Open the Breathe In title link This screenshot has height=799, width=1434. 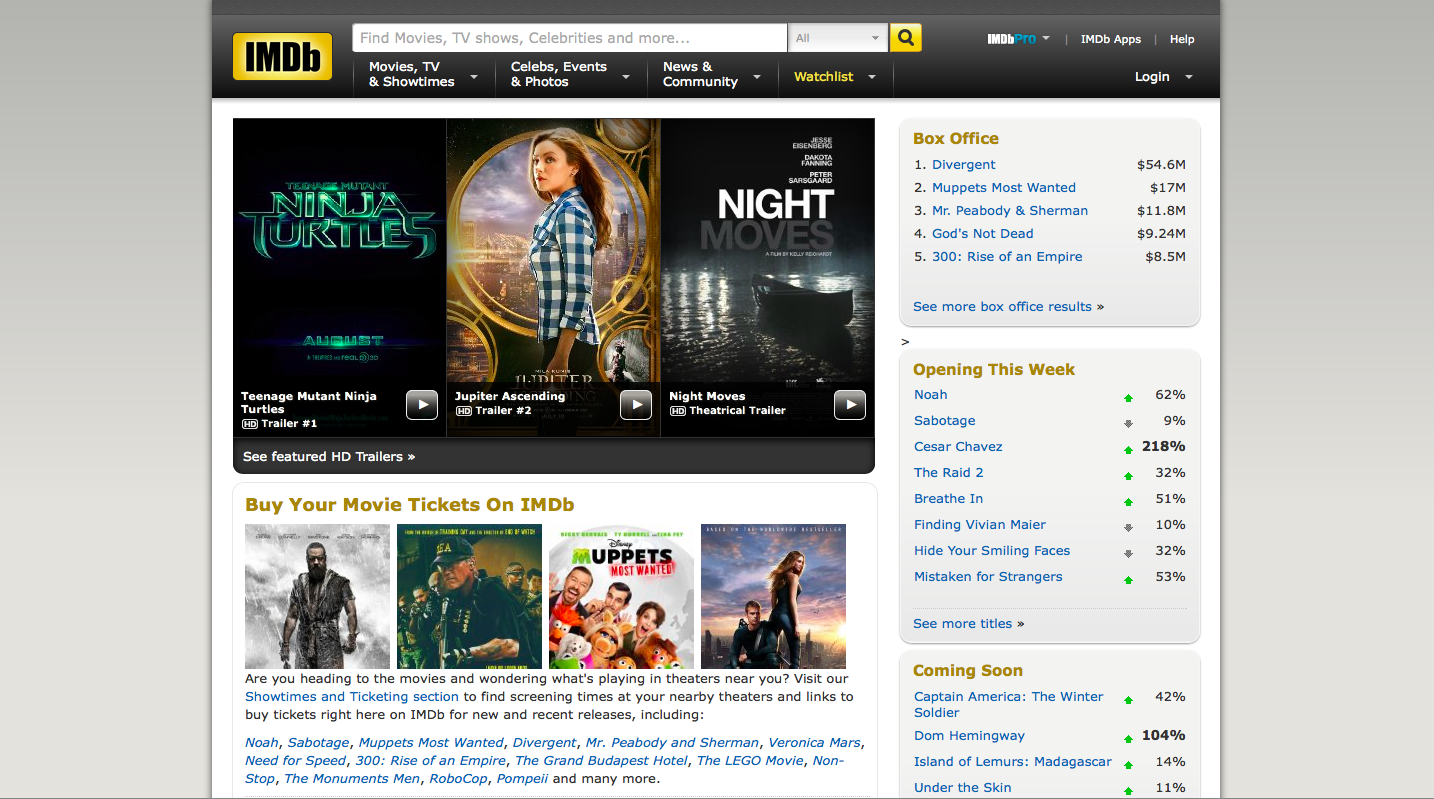coord(948,498)
